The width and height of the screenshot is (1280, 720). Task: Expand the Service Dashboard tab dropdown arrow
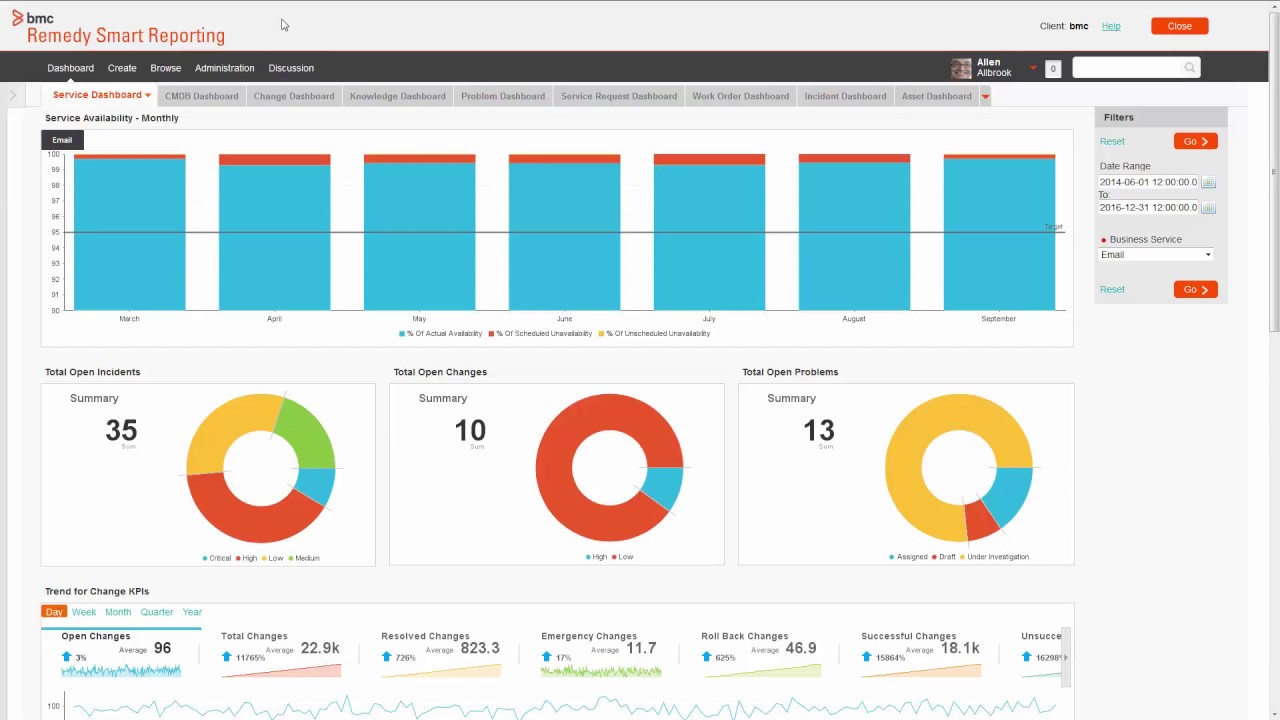pyautogui.click(x=148, y=96)
